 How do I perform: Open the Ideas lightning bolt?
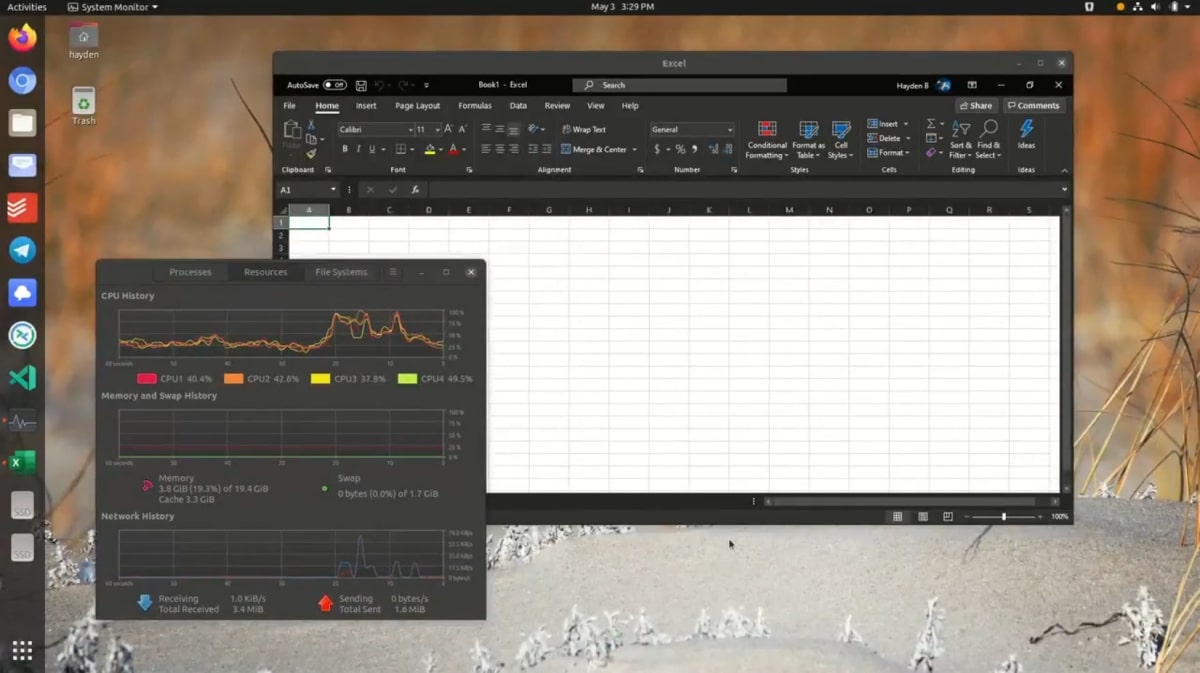[1026, 133]
